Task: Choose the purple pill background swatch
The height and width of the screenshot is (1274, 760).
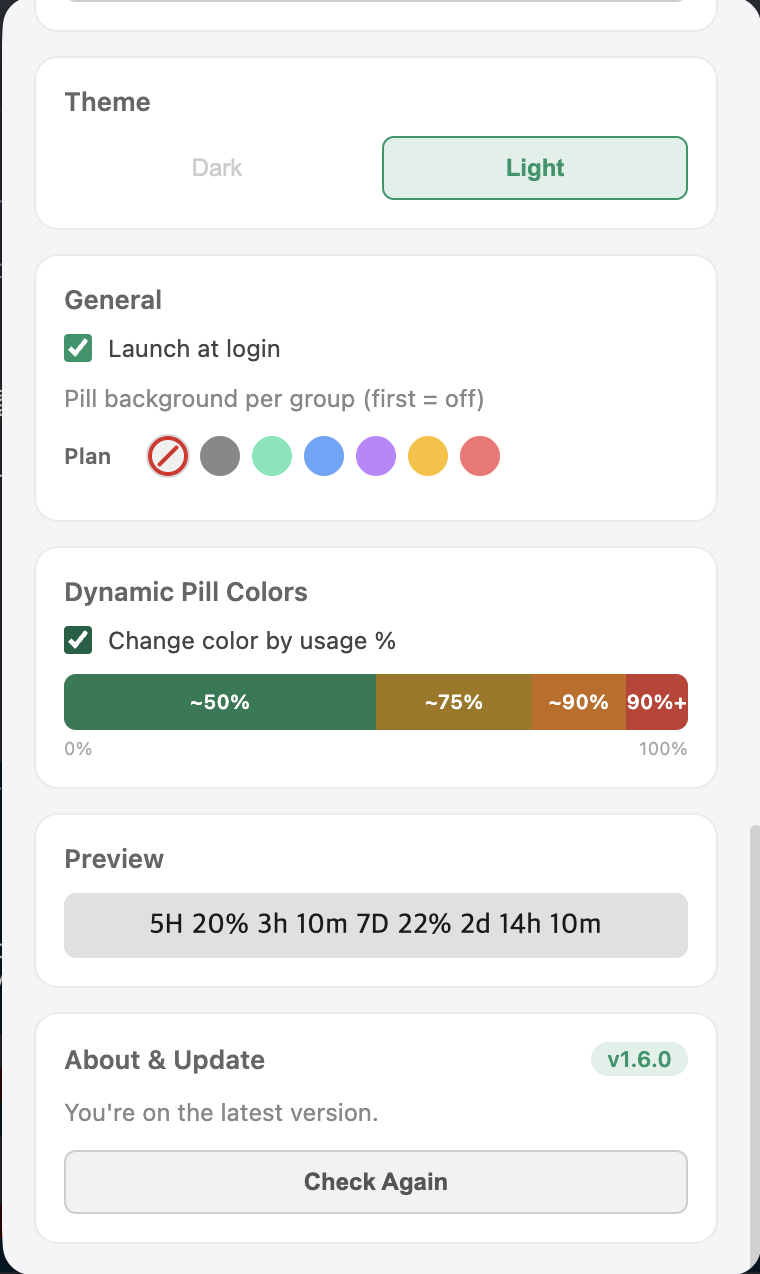Action: 376,457
